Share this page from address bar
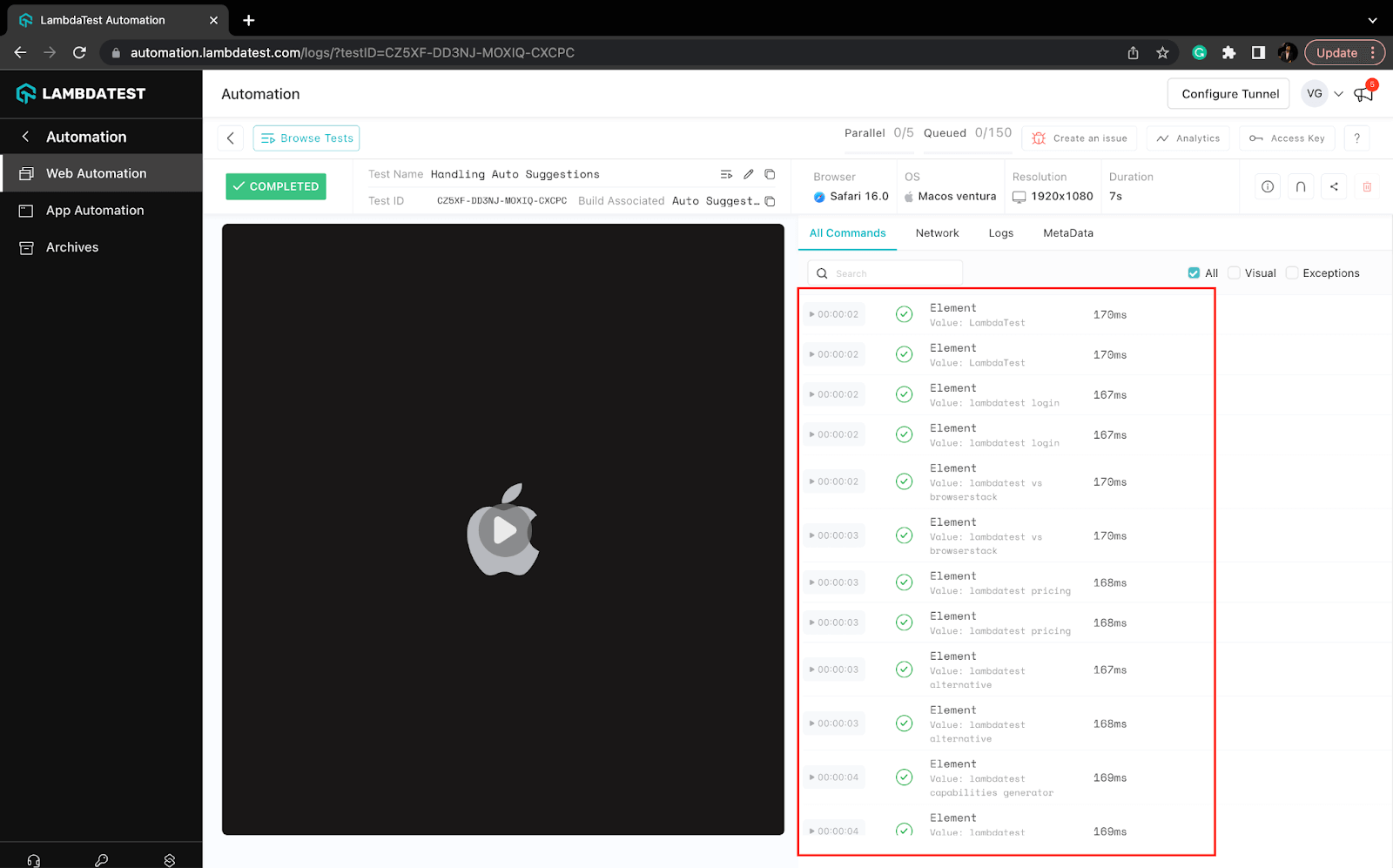The height and width of the screenshot is (868, 1393). [x=1133, y=52]
